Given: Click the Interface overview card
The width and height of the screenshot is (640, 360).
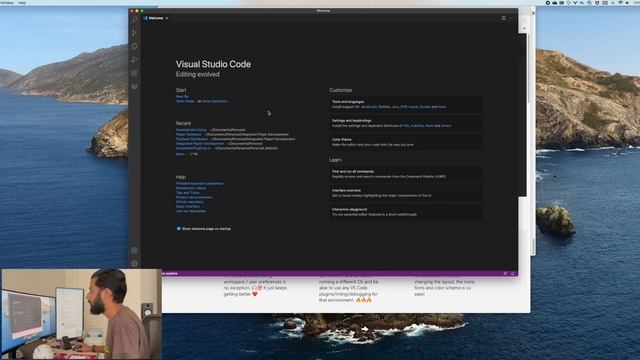Looking at the screenshot, I should click(406, 193).
